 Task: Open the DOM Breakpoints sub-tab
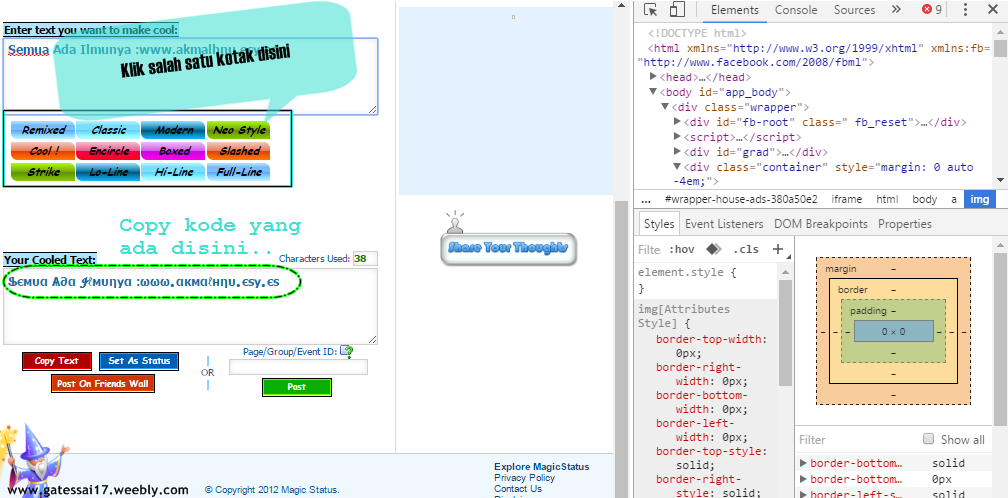[x=821, y=224]
